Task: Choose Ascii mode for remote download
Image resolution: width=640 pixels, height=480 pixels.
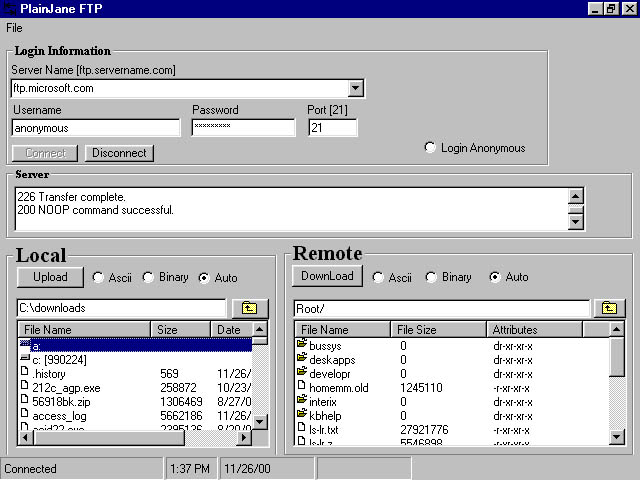Action: coord(379,277)
